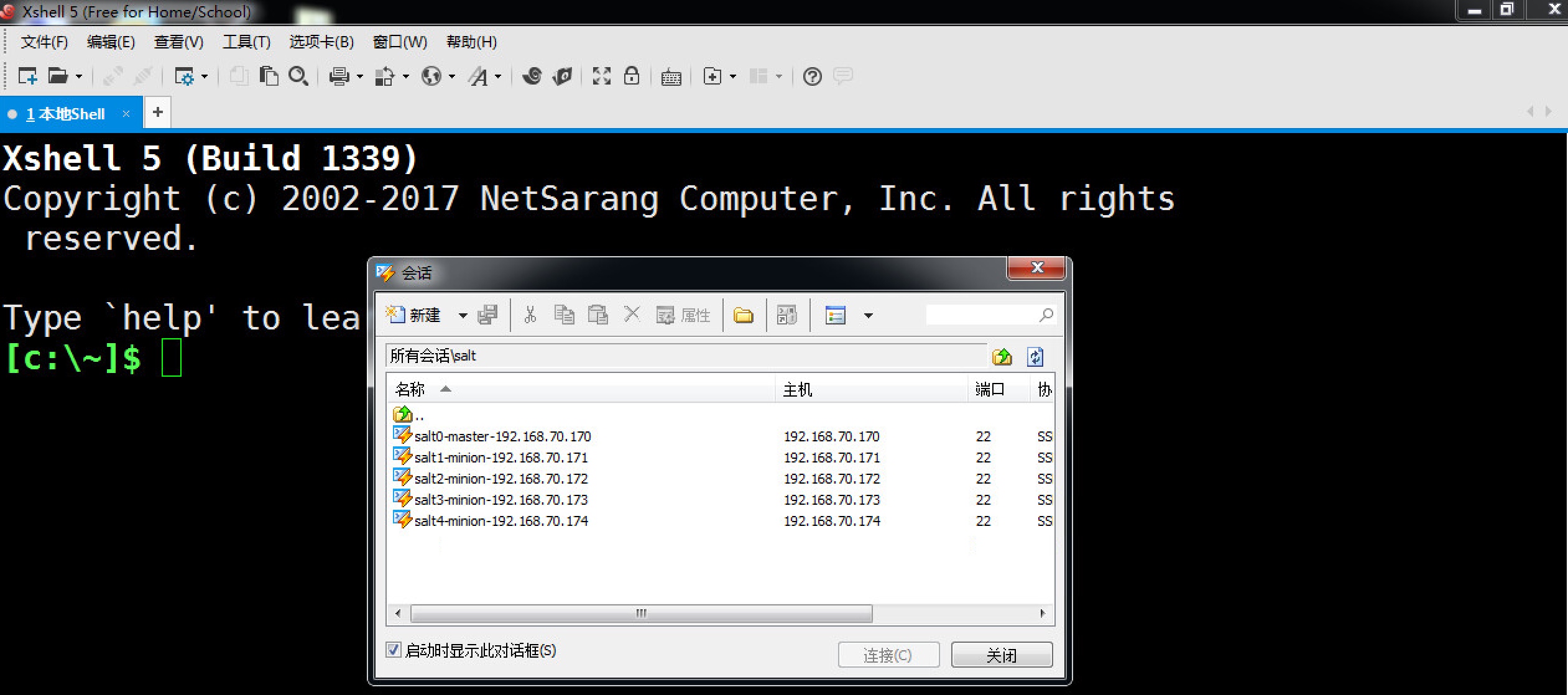Click the view mode list icon
The image size is (1568, 695).
pyautogui.click(x=835, y=315)
